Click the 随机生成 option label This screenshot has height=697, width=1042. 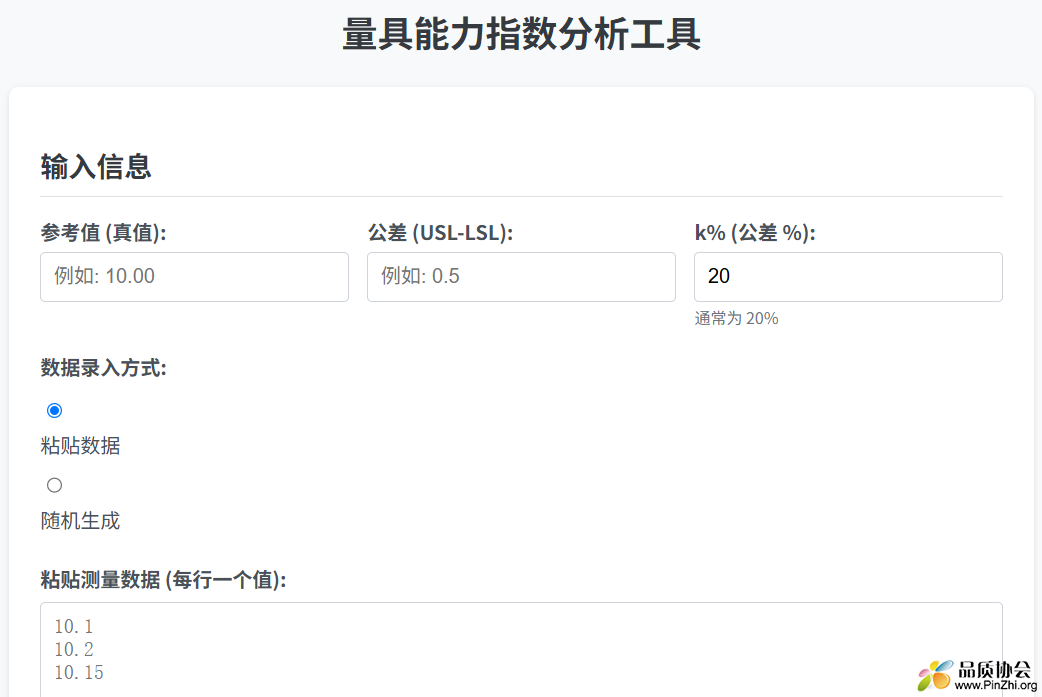pyautogui.click(x=80, y=520)
